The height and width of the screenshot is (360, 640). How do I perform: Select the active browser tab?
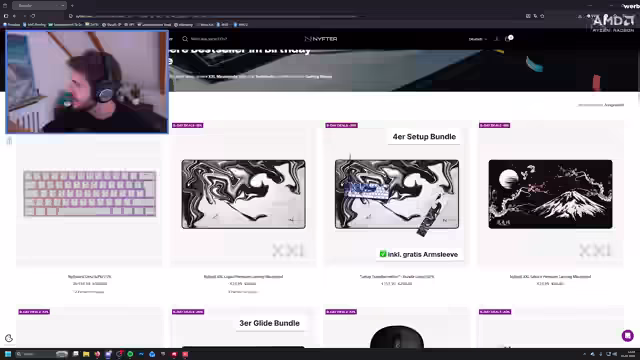(39, 6)
